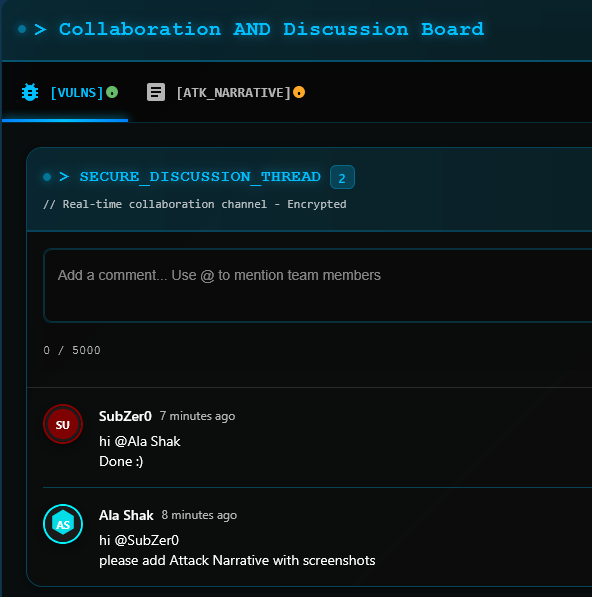Image resolution: width=592 pixels, height=597 pixels.
Task: Click the SubZer0 author name
Action: click(125, 416)
